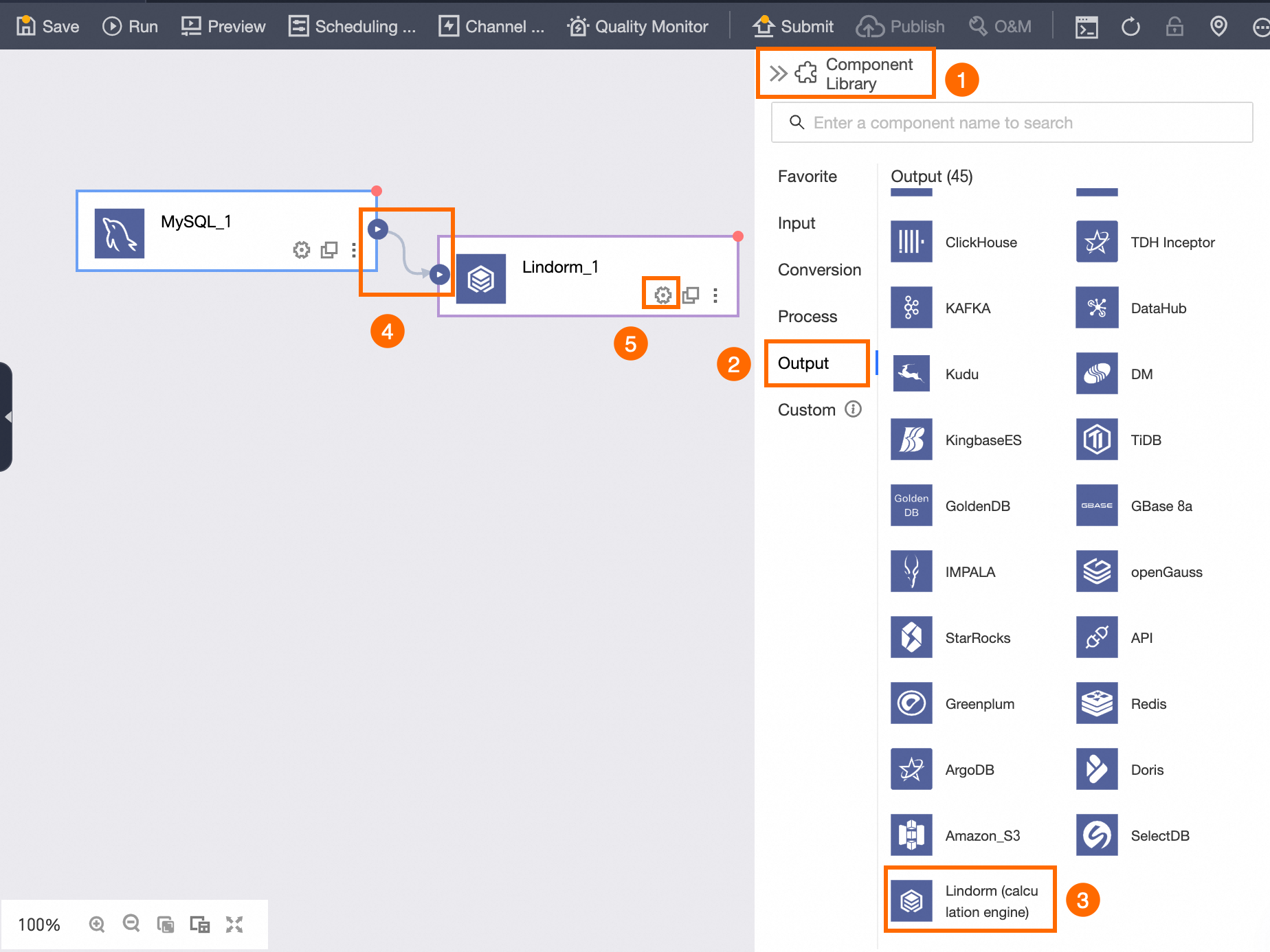Select the Amazon_S3 output component
This screenshot has height=952, width=1270.
tap(983, 835)
